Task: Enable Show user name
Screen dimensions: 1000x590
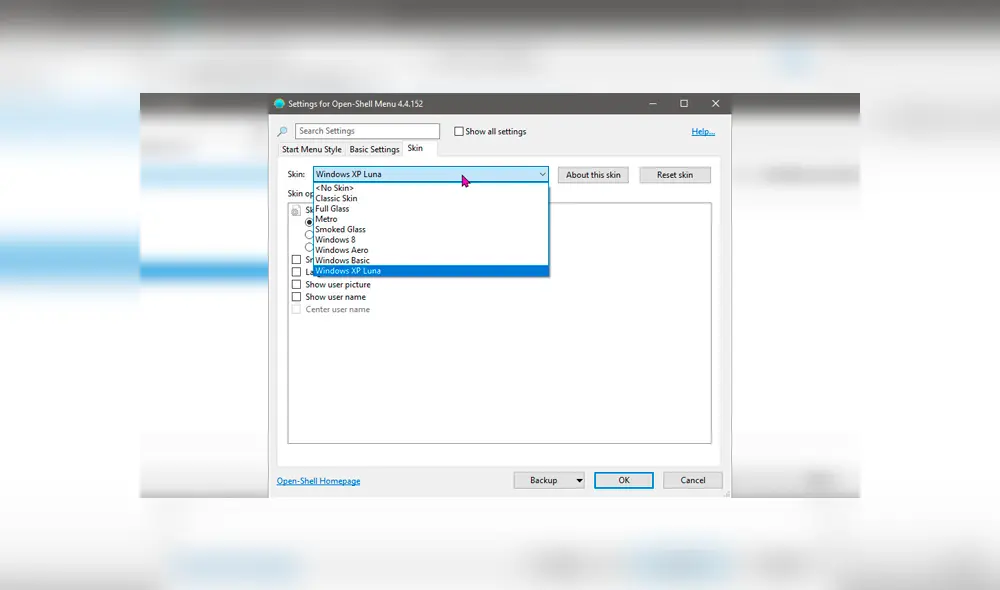Action: click(x=296, y=296)
